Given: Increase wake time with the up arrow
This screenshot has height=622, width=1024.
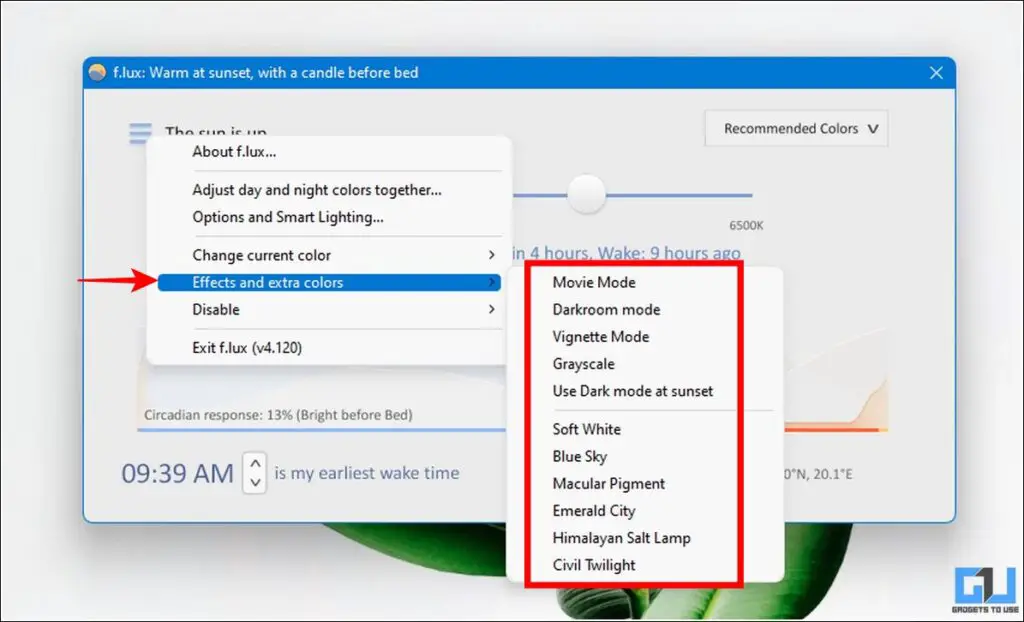Looking at the screenshot, I should coord(255,463).
